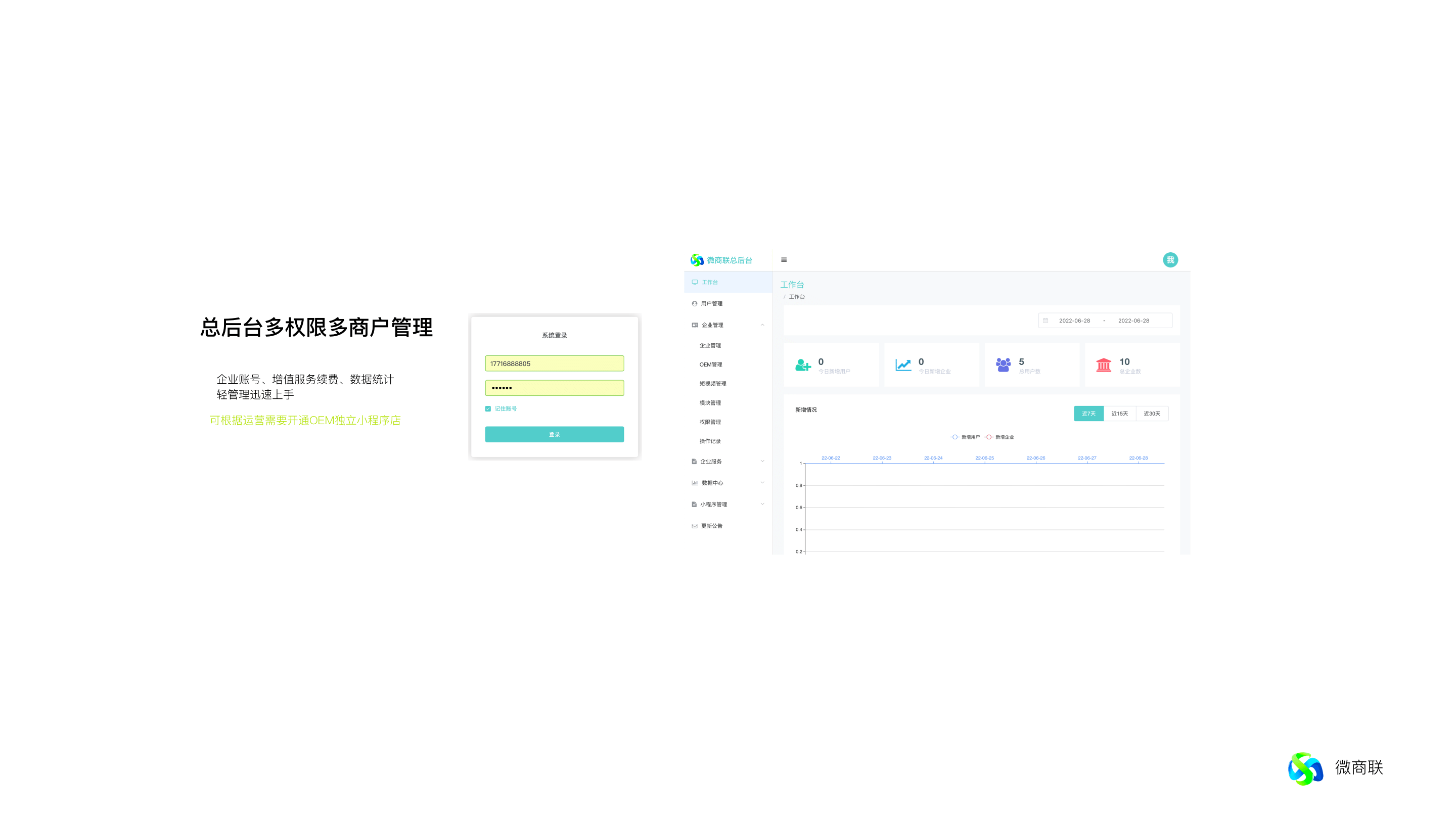Click the start date 2022-06-28 field

pyautogui.click(x=1074, y=321)
